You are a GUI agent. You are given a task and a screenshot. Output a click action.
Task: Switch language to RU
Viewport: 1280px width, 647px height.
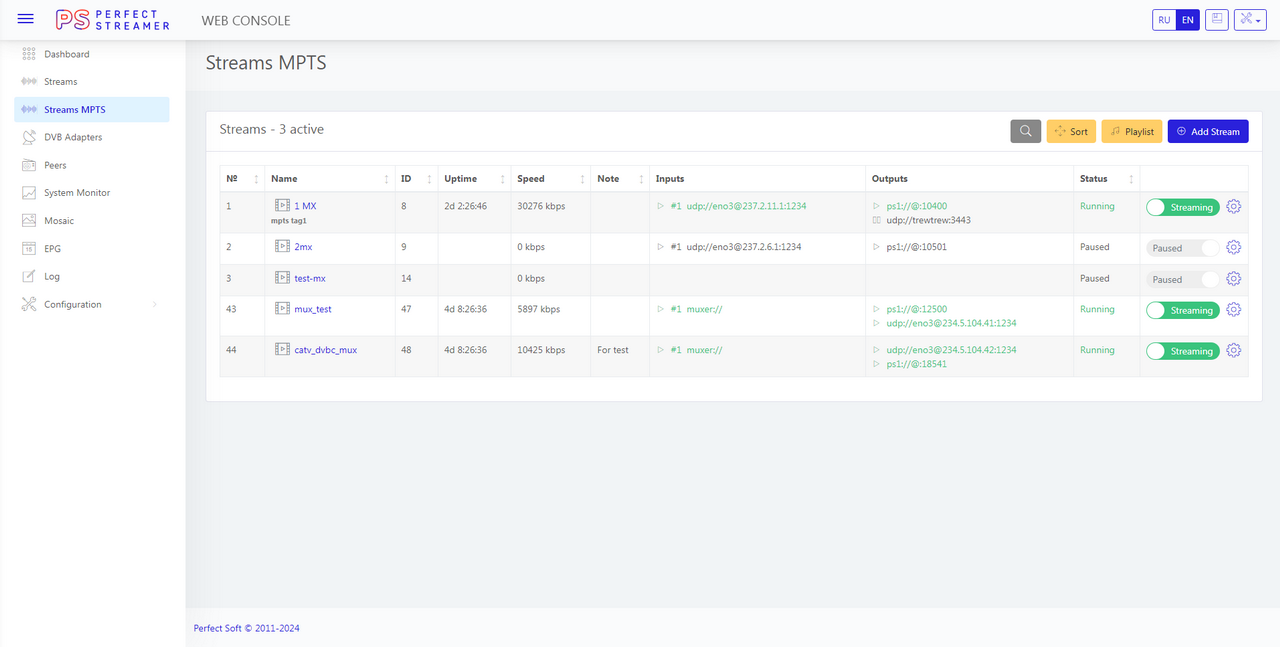1164,20
